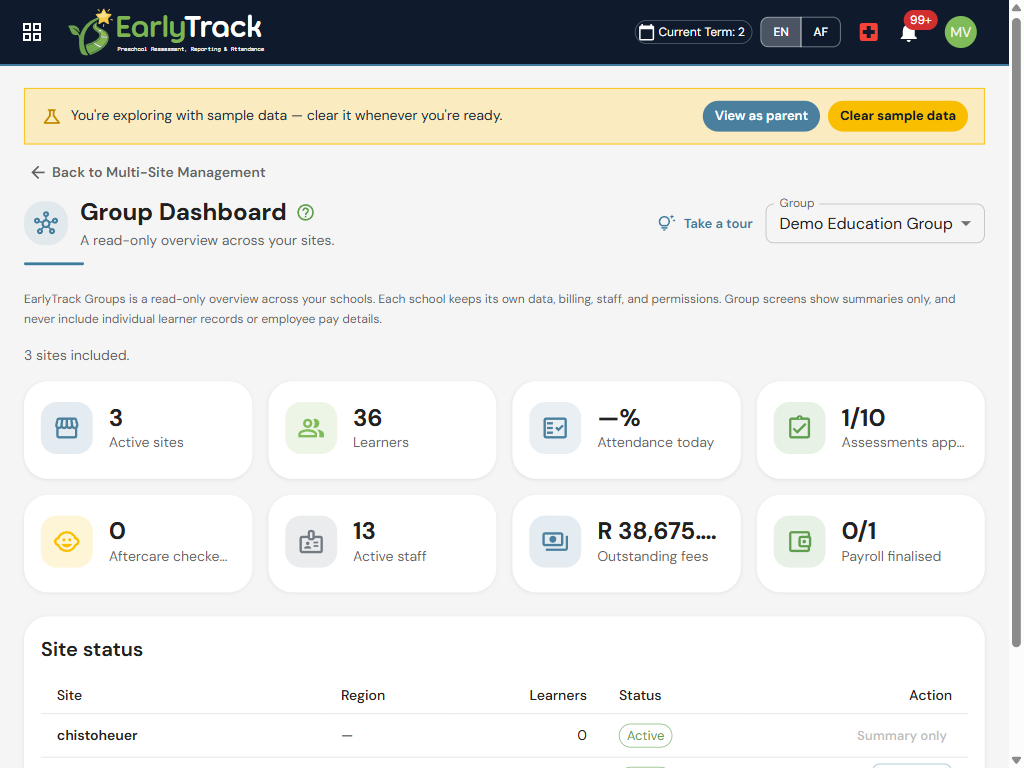Click the Learners people icon
Viewport: 1024px width, 768px height.
[311, 428]
